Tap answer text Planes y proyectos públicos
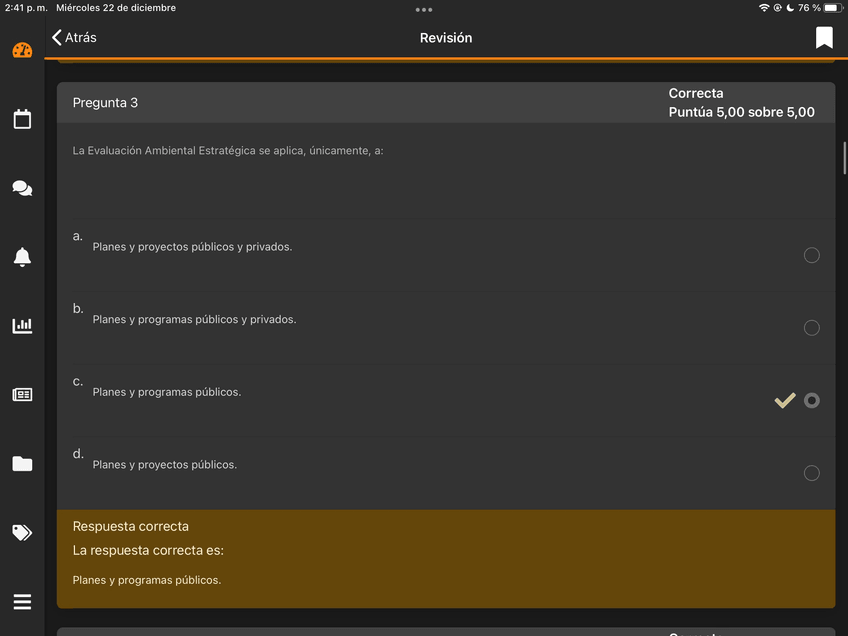 [164, 465]
